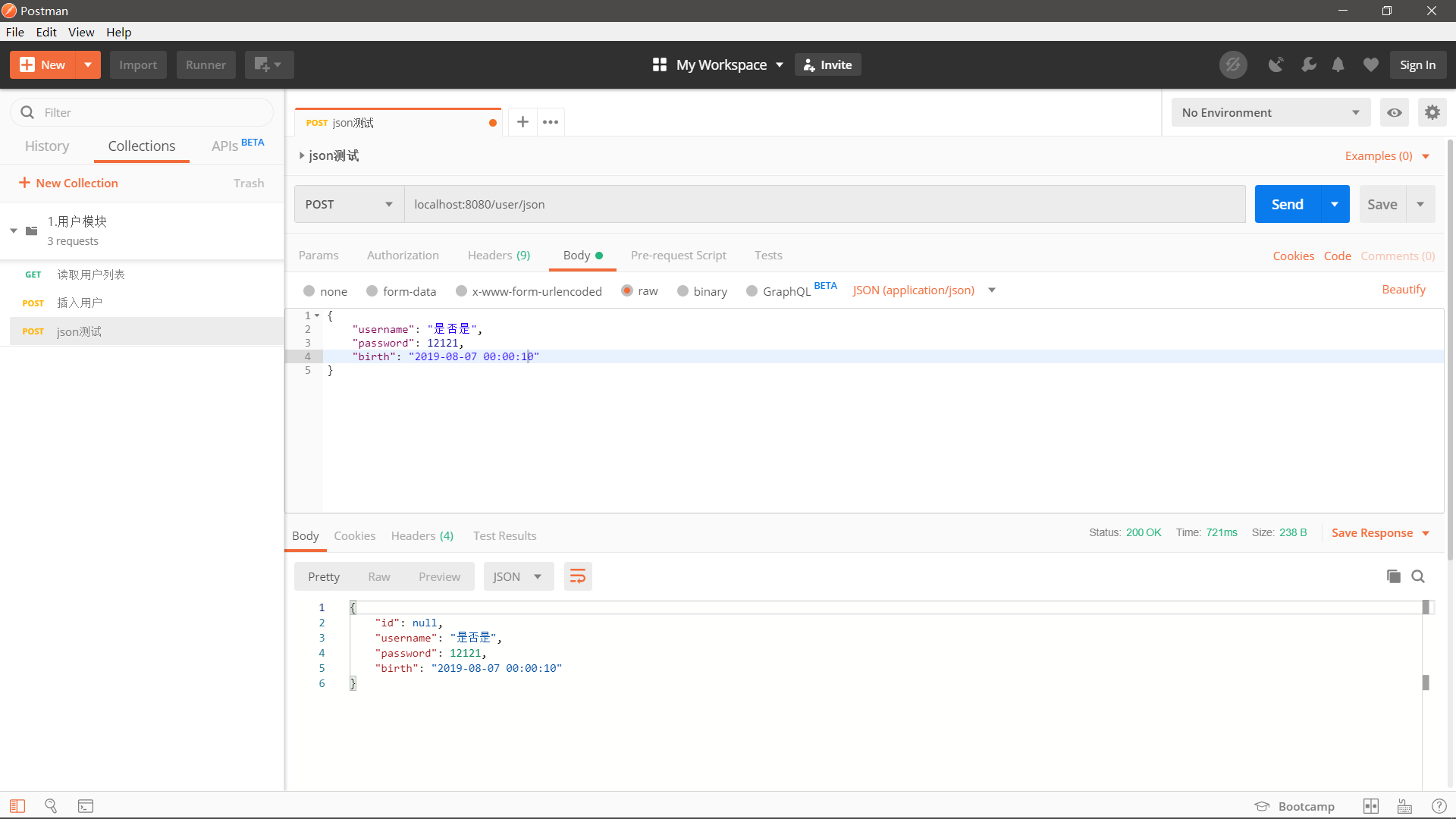
Task: Copy response using the clipboard icon
Action: 1393,577
